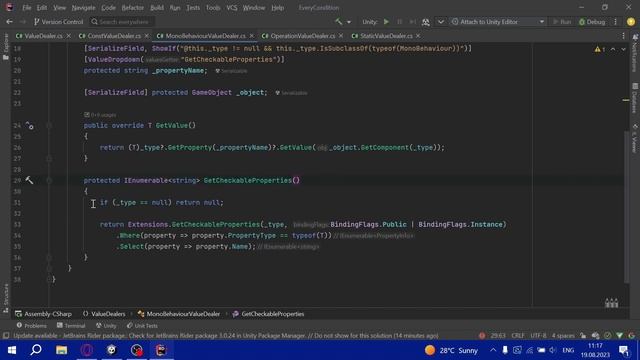Toggle the read-only lock icon in status bar

tap(583, 336)
